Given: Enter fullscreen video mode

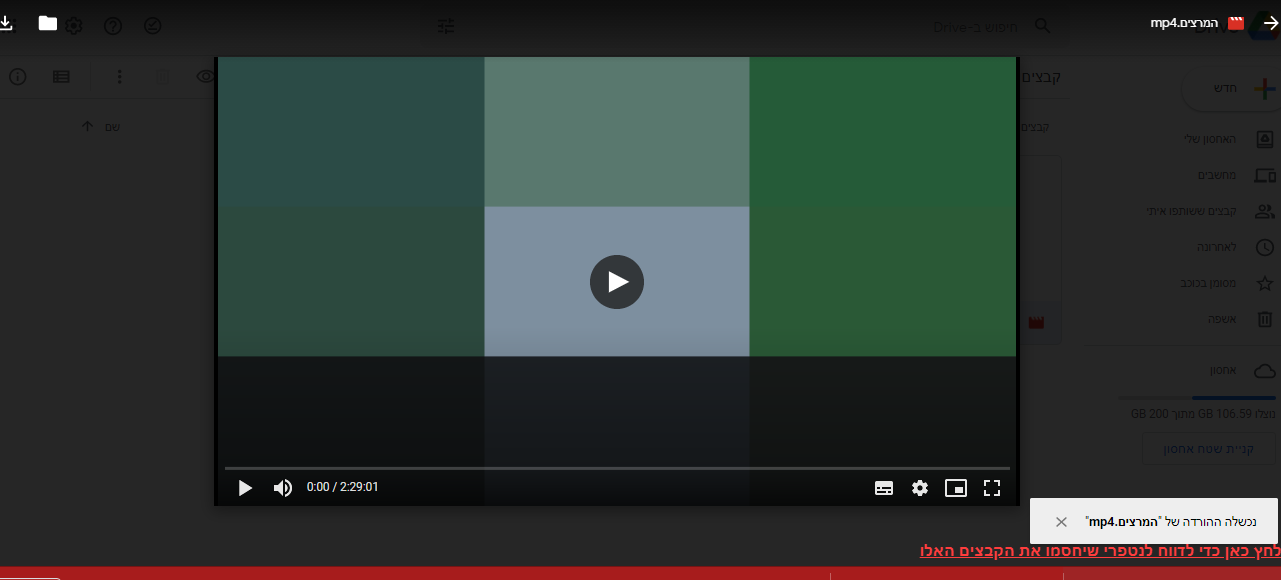Looking at the screenshot, I should pyautogui.click(x=992, y=488).
